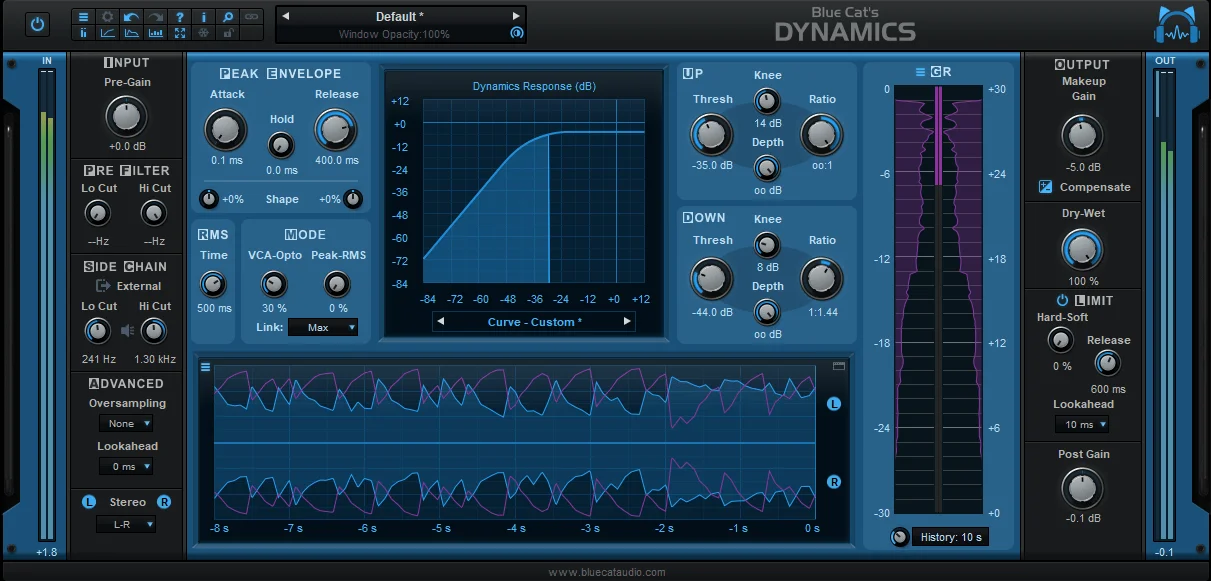The image size is (1211, 581).
Task: Click the Blue Cat headphones logo
Action: pos(1176,24)
